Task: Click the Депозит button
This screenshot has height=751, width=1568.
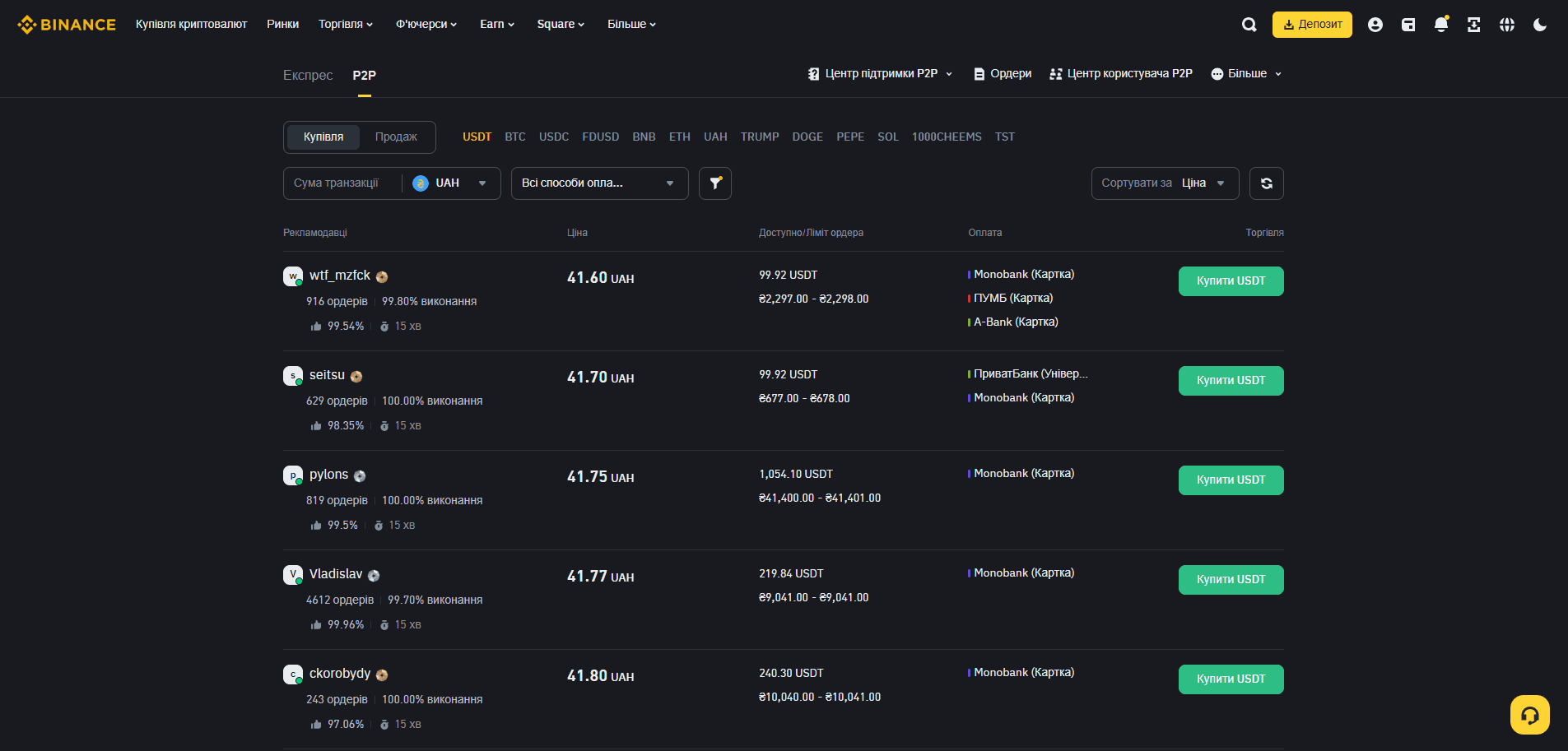Action: (x=1312, y=25)
